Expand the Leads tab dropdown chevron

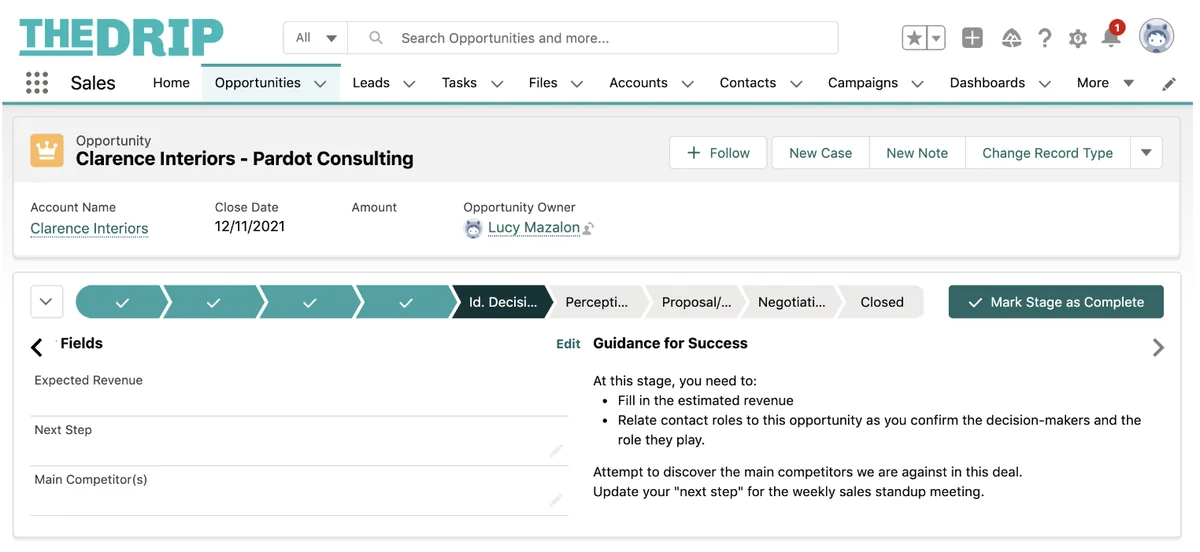[409, 84]
